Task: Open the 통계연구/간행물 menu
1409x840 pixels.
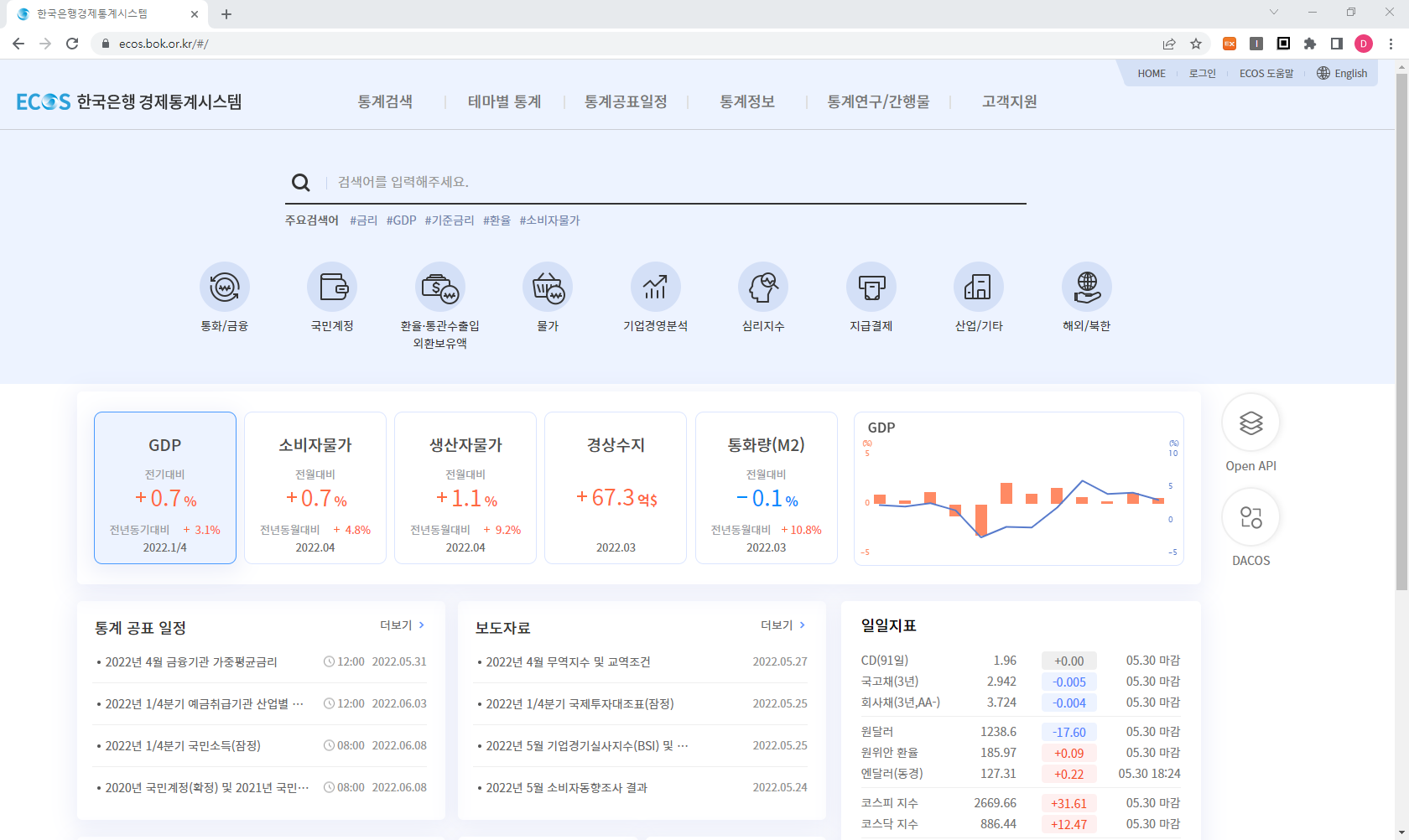Action: pyautogui.click(x=878, y=101)
